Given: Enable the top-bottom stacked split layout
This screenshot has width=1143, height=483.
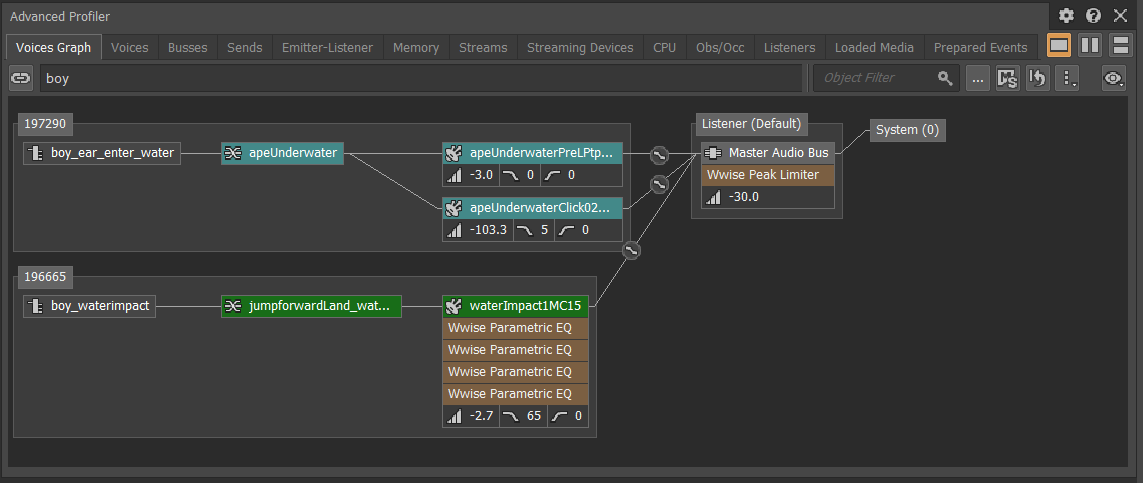Looking at the screenshot, I should 1120,46.
